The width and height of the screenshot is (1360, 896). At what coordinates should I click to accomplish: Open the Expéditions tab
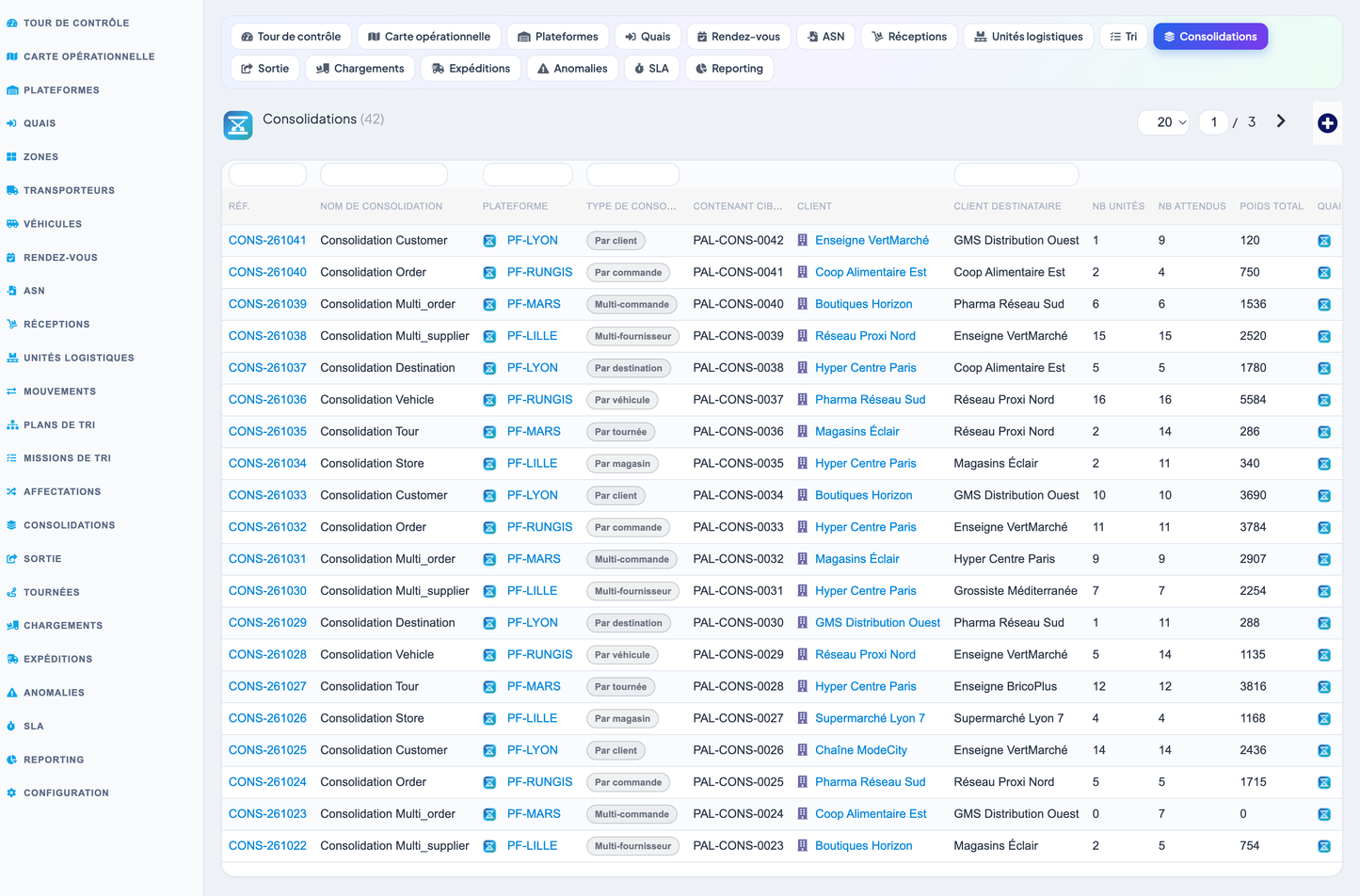pyautogui.click(x=471, y=69)
